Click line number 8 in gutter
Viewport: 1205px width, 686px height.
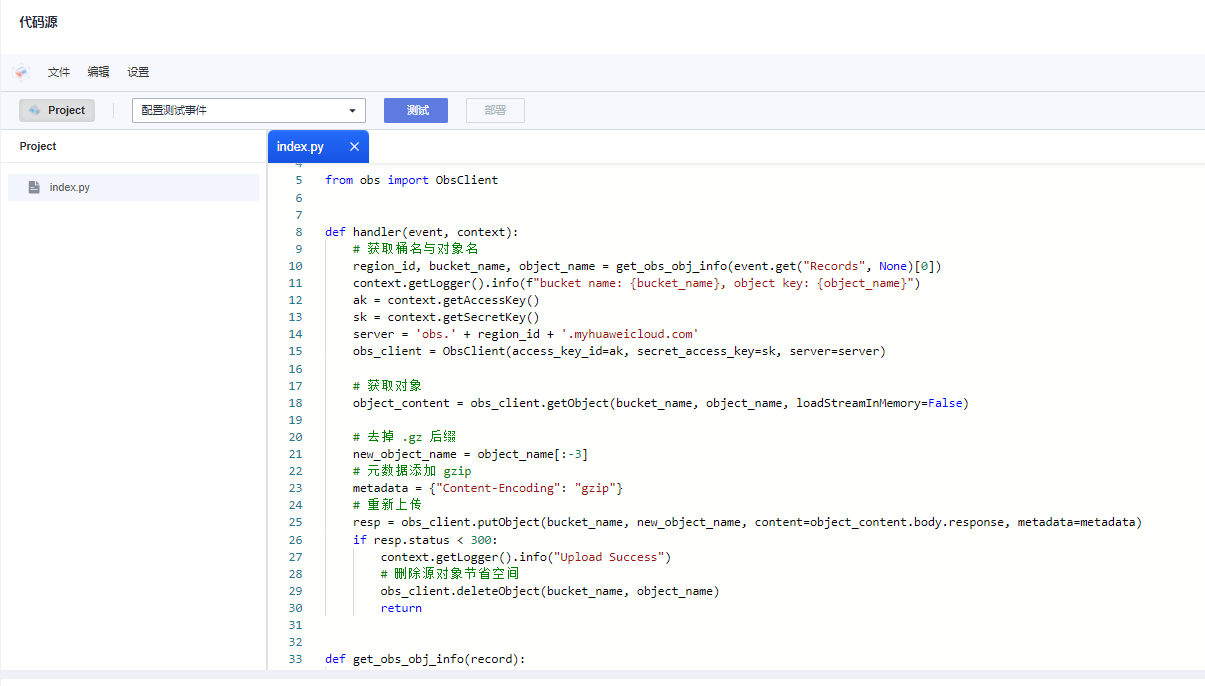(299, 232)
